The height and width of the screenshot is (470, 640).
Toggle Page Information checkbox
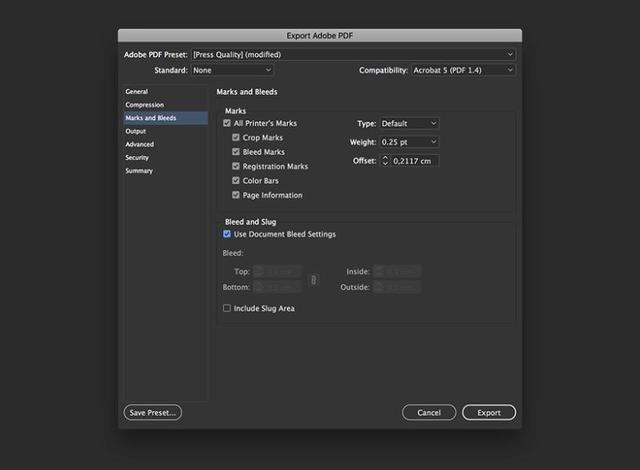pyautogui.click(x=236, y=195)
